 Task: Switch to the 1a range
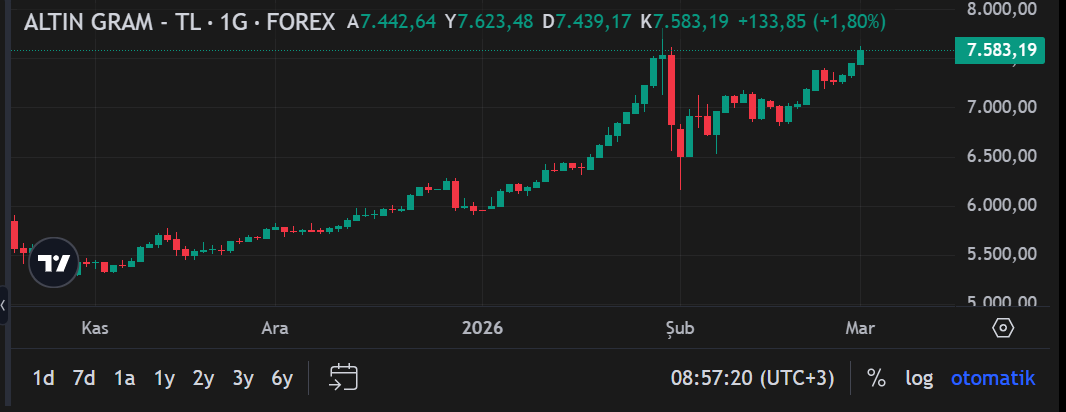(x=124, y=378)
